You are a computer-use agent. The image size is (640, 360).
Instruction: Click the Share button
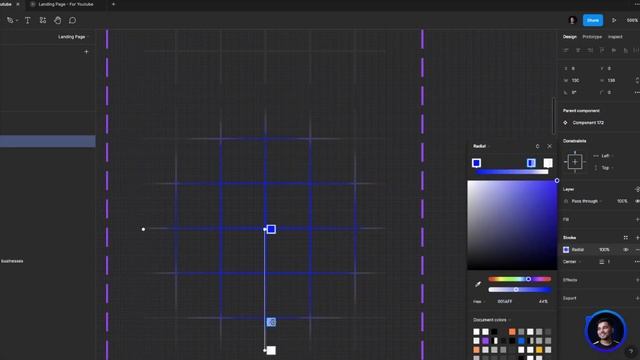click(x=593, y=20)
